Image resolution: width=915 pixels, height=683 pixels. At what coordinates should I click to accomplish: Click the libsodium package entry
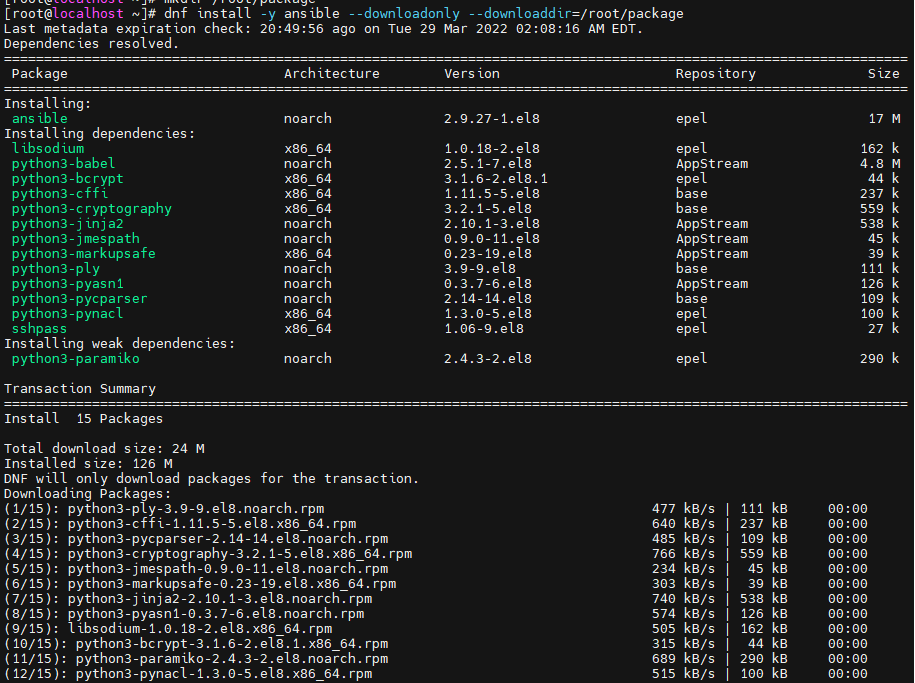pyautogui.click(x=47, y=148)
